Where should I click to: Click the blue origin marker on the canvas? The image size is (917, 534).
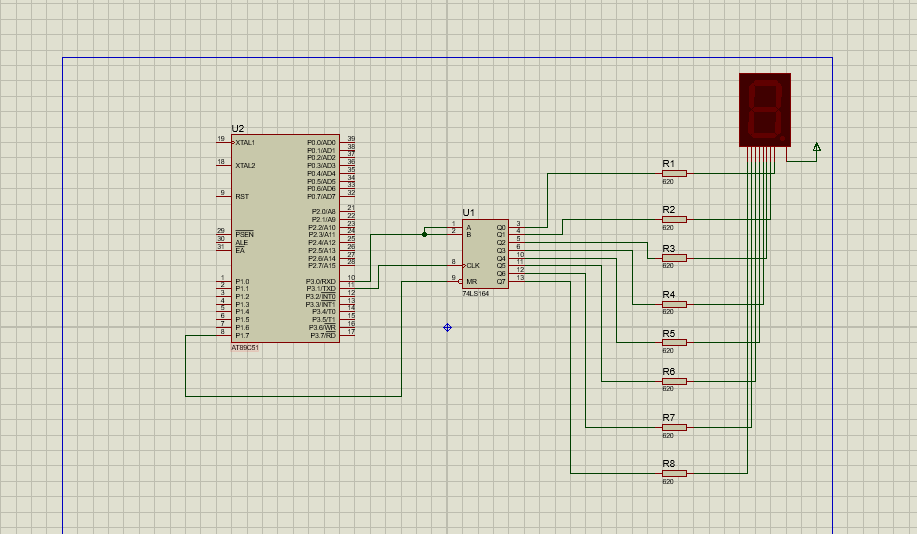(447, 328)
